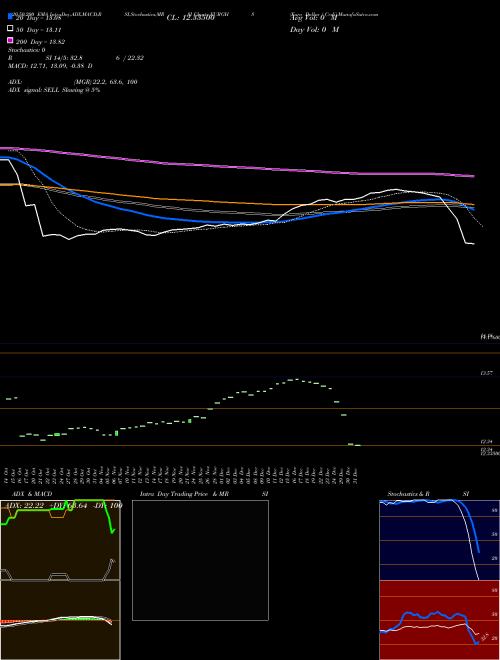The height and width of the screenshot is (660, 500).
Task: Select the '200 Day = 13.82' label
Action: [x=40, y=42]
